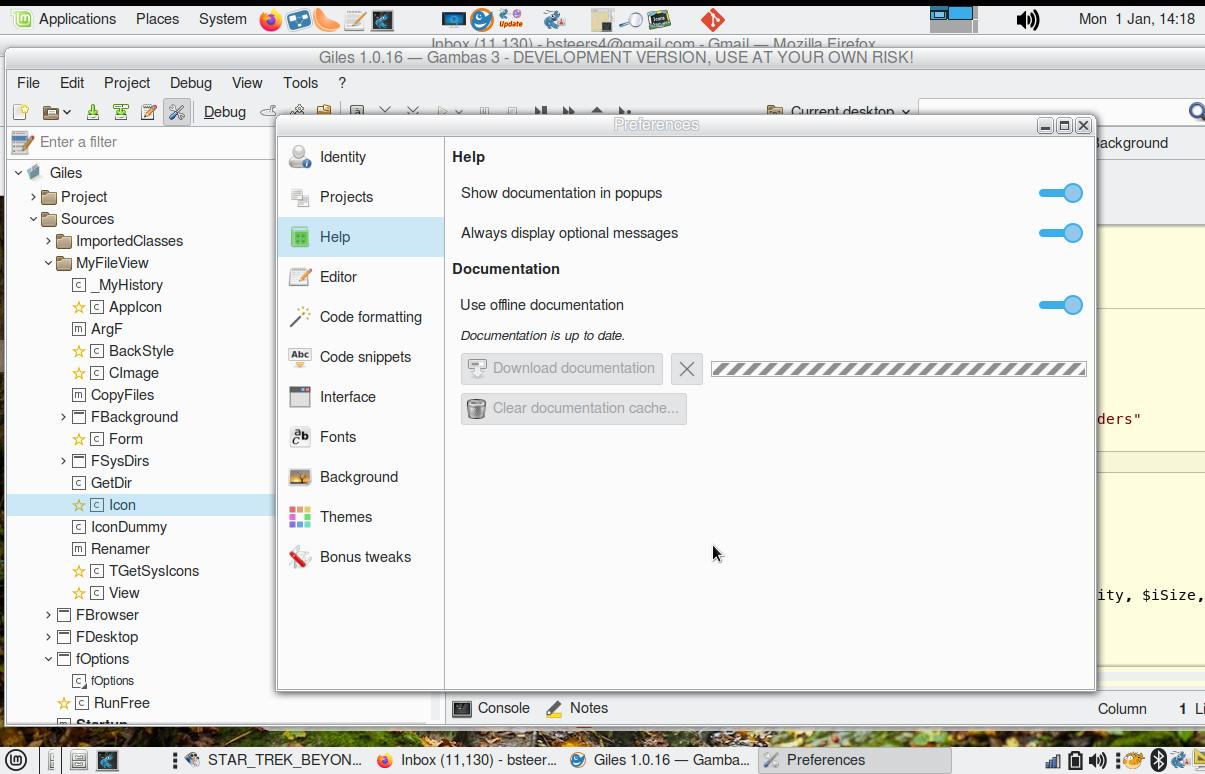Image resolution: width=1205 pixels, height=774 pixels.
Task: Click the Enter a filter field
Action: 150,142
